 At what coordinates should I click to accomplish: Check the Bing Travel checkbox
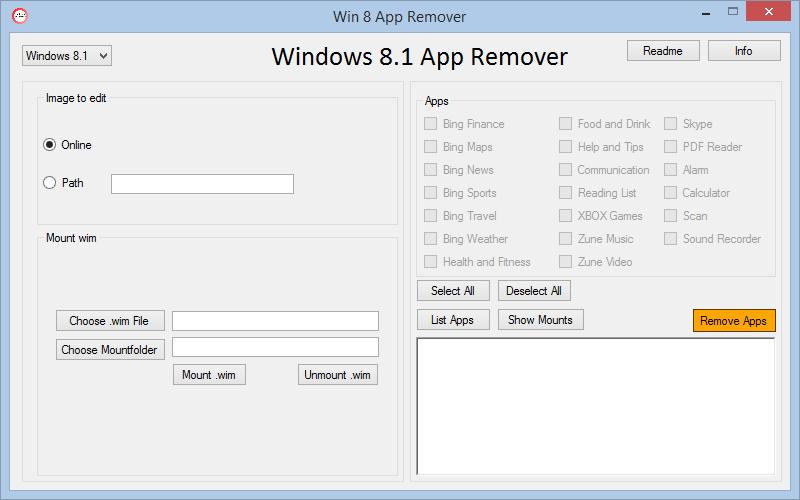click(431, 216)
